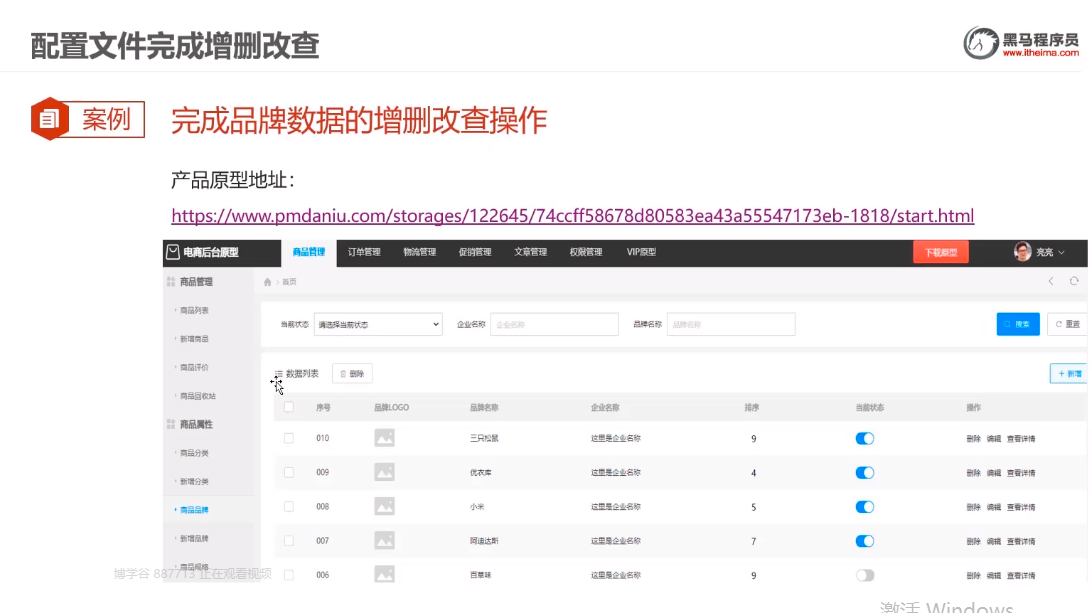Click the 电商后台原型 logo icon

pos(173,252)
